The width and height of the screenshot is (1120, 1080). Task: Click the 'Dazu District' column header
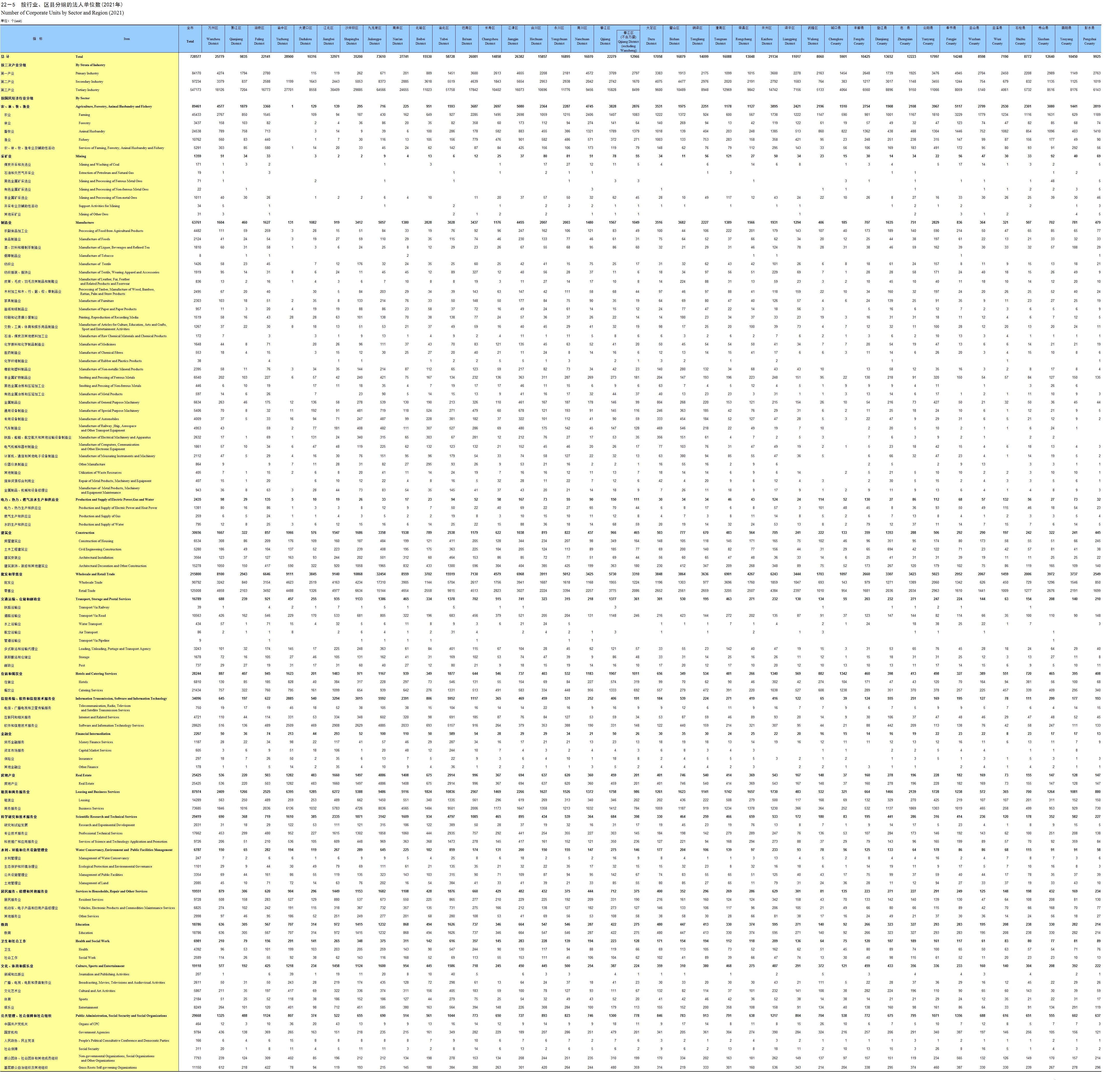tap(651, 41)
